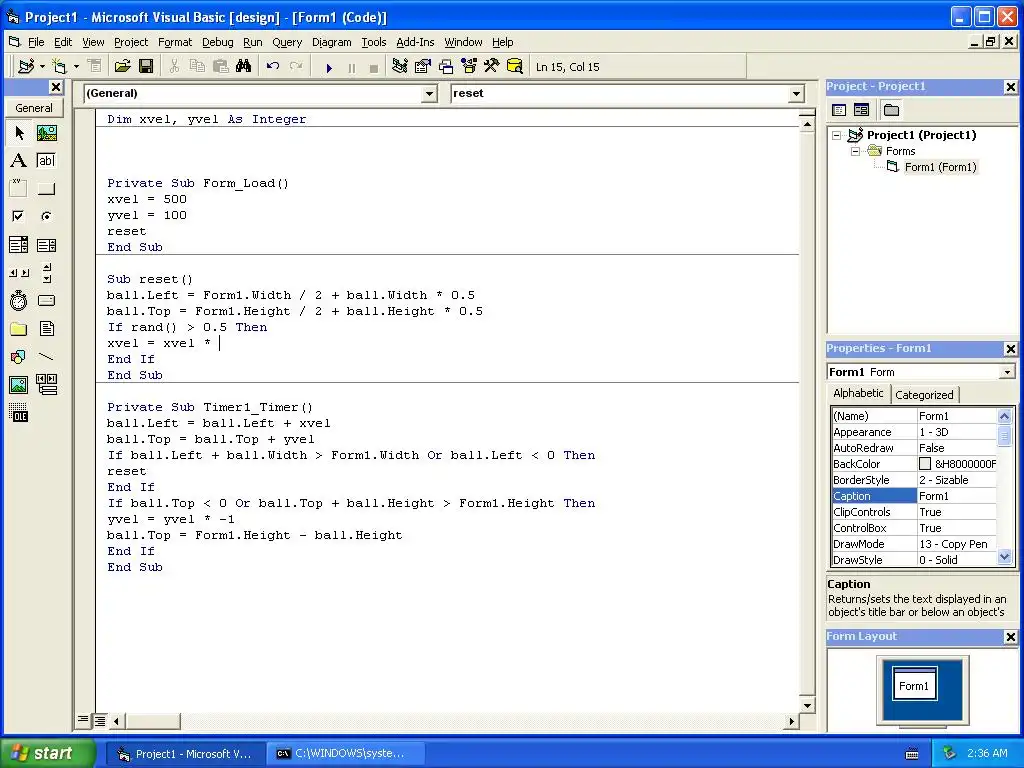The image size is (1024, 768).
Task: Select the TextBox control tool (abl)
Action: click(46, 161)
